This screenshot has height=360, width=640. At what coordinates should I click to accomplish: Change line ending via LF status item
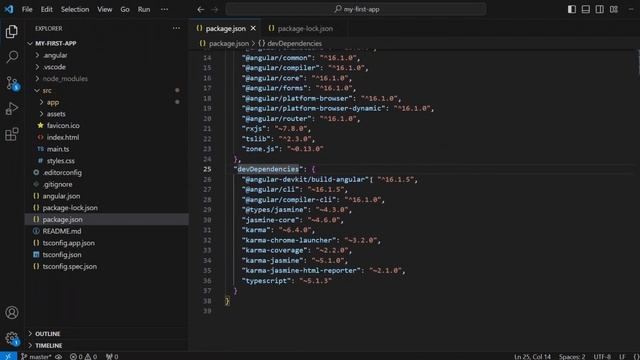[622, 356]
